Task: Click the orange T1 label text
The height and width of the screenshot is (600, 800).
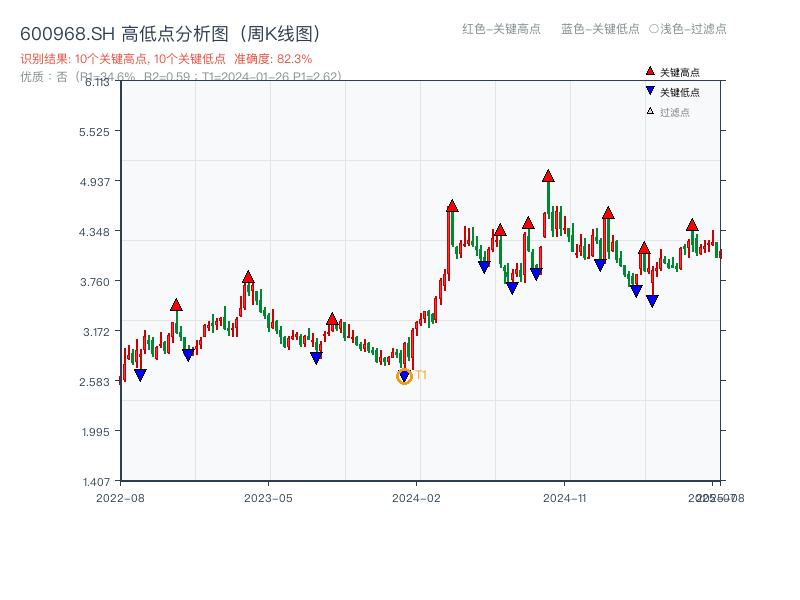Action: click(421, 375)
